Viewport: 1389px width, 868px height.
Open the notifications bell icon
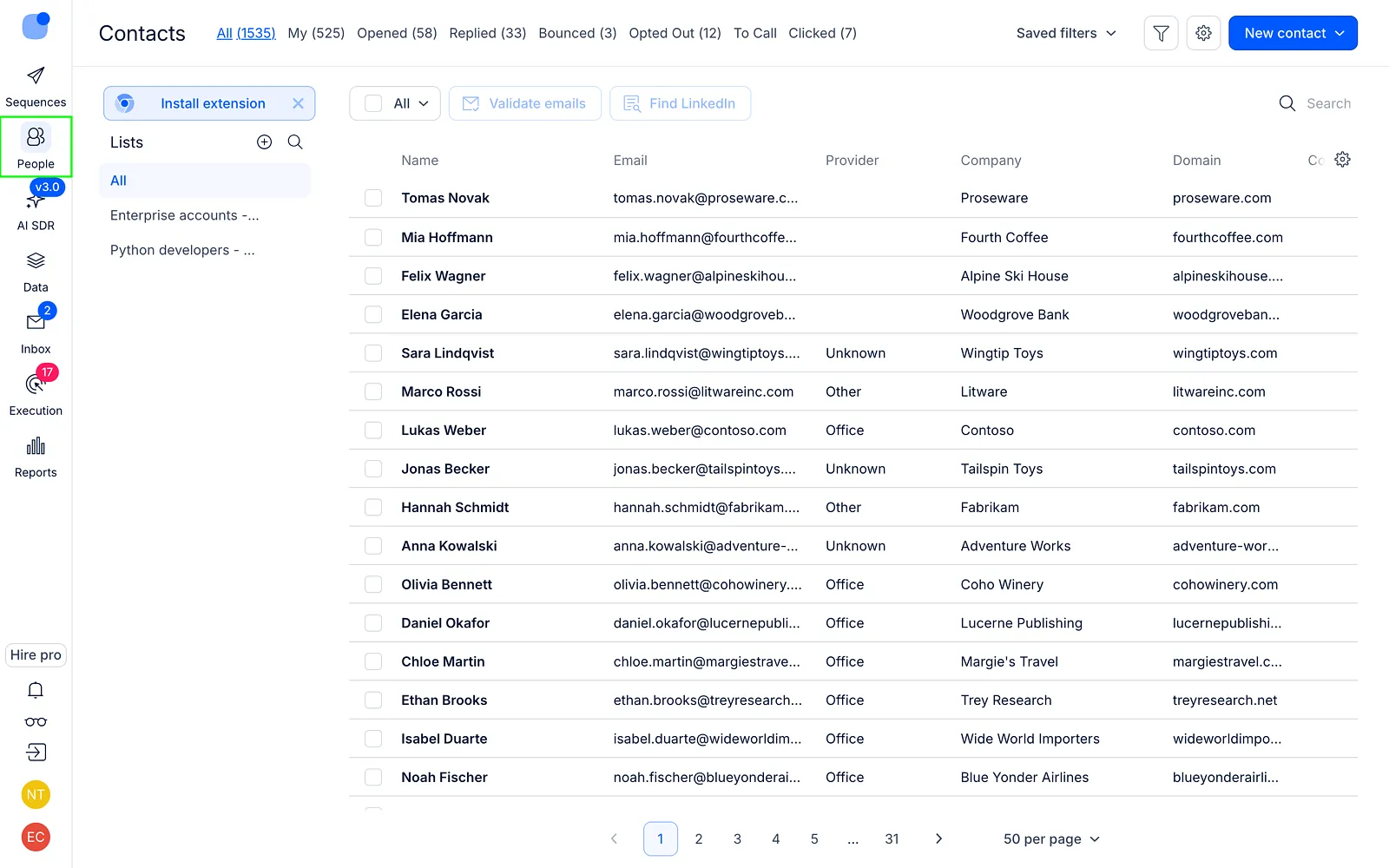click(x=36, y=690)
